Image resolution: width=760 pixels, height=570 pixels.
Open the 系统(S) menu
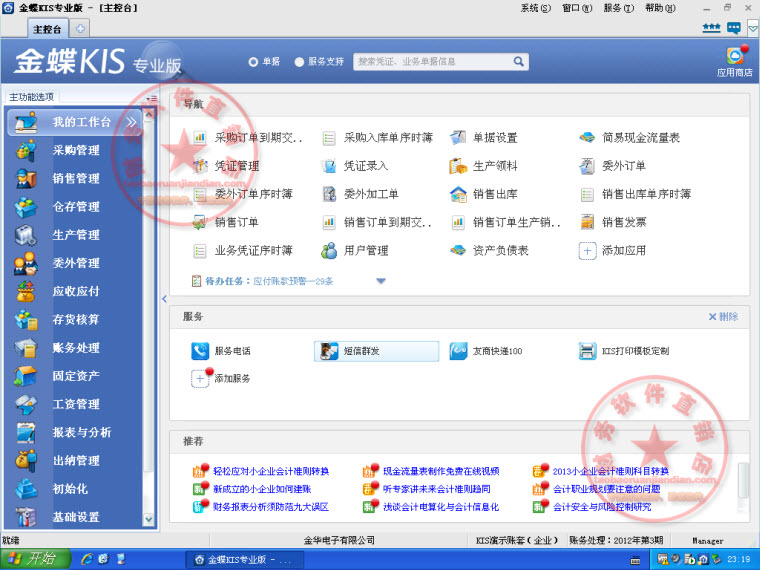[x=535, y=8]
